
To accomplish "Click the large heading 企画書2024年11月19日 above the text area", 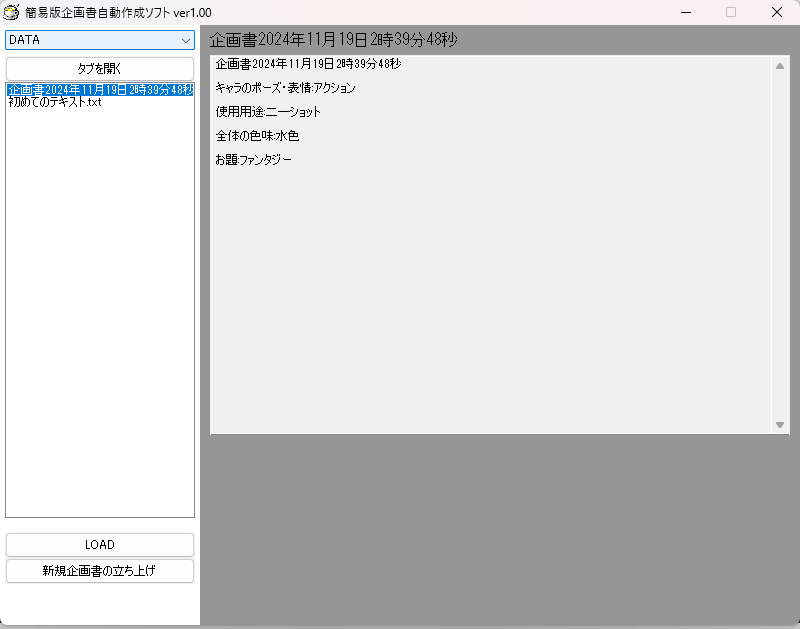I will pos(334,39).
